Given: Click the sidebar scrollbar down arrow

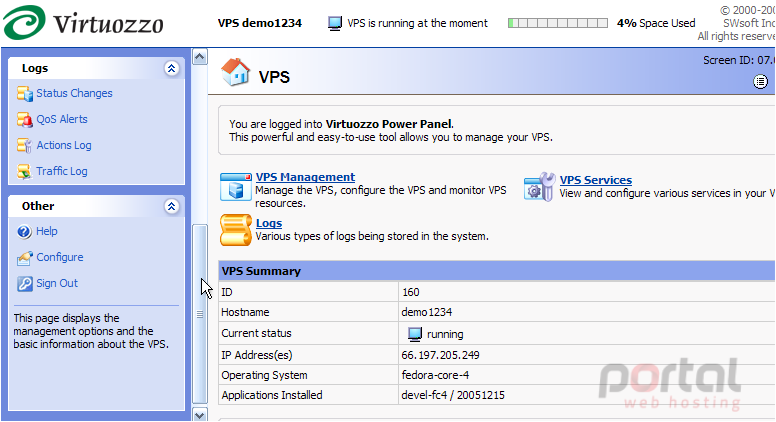Looking at the screenshot, I should (199, 415).
